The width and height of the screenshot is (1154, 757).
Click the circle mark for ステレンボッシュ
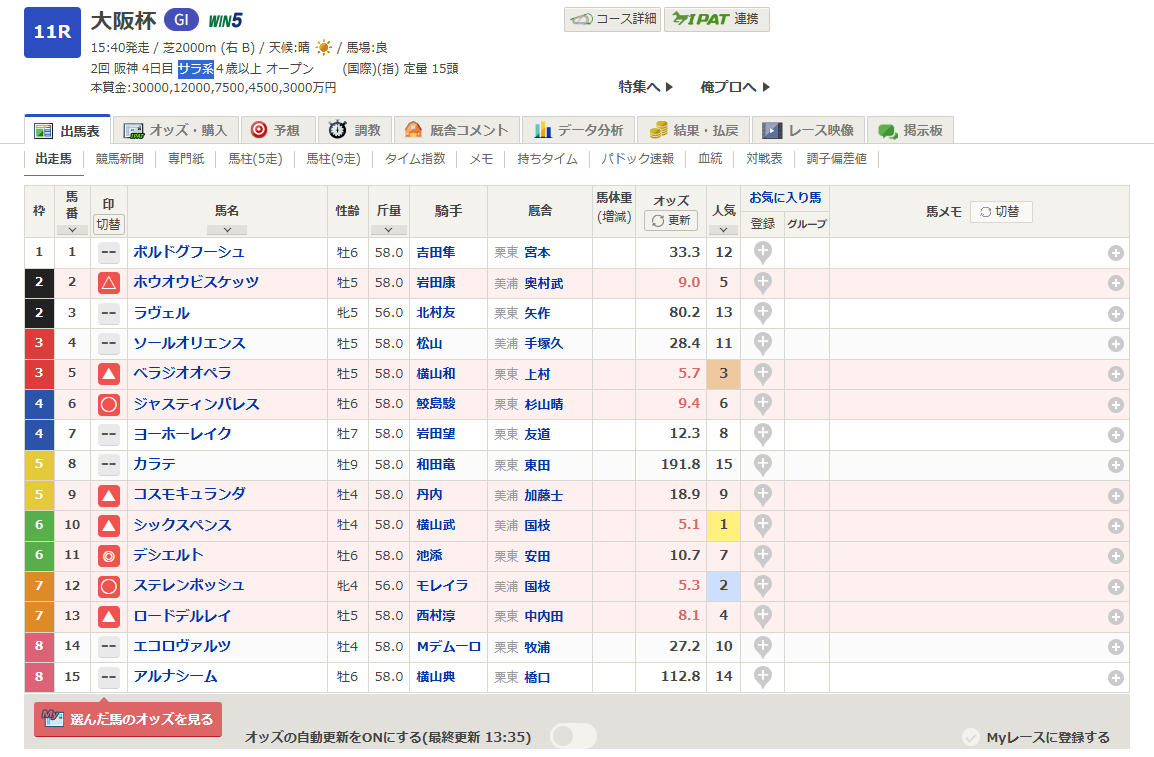pos(109,586)
